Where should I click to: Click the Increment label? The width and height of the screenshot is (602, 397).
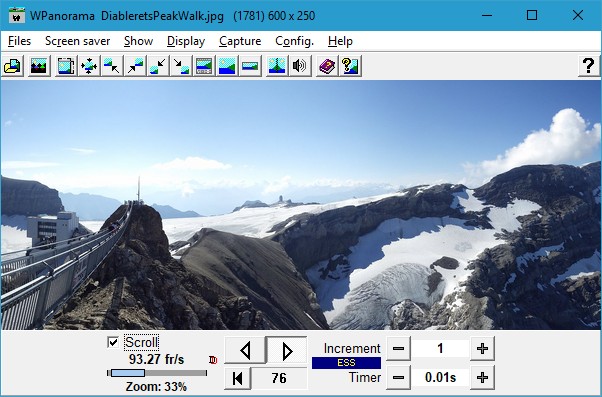(x=352, y=348)
